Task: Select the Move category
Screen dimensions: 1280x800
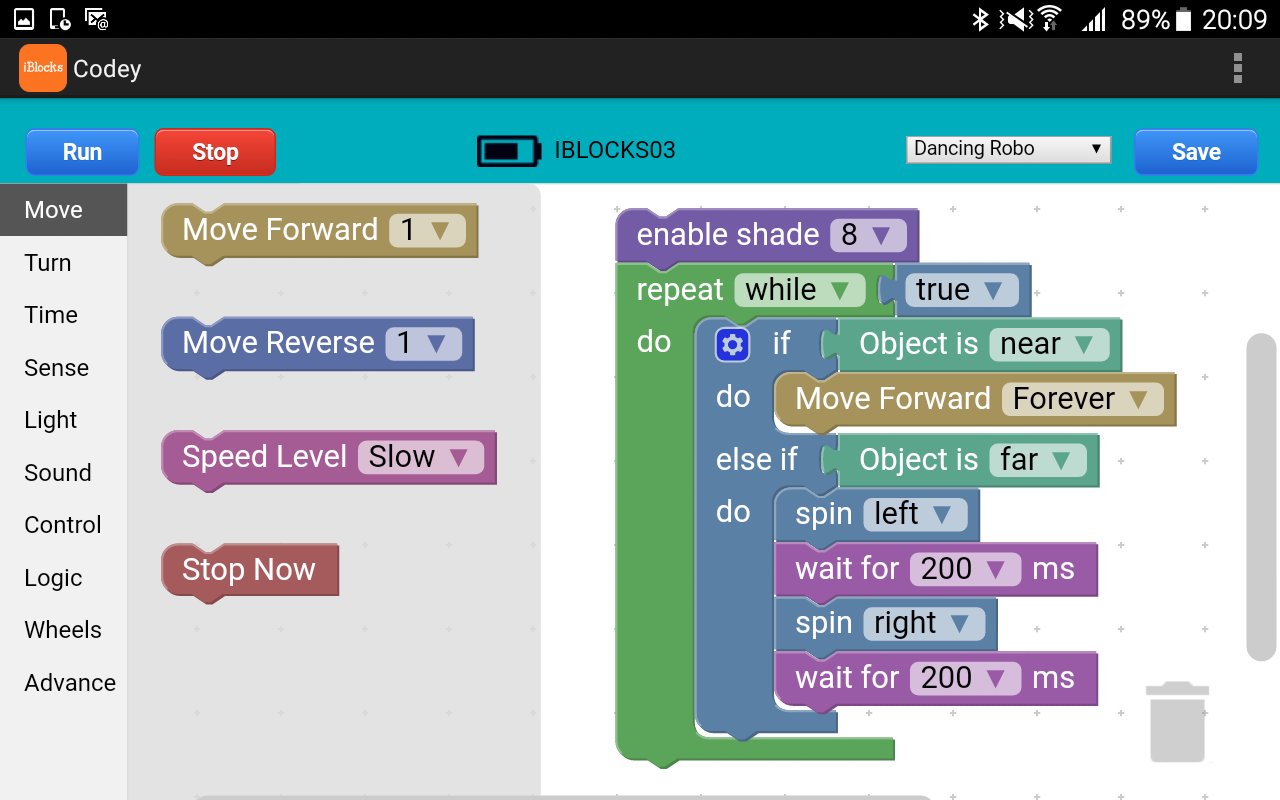Action: coord(64,210)
